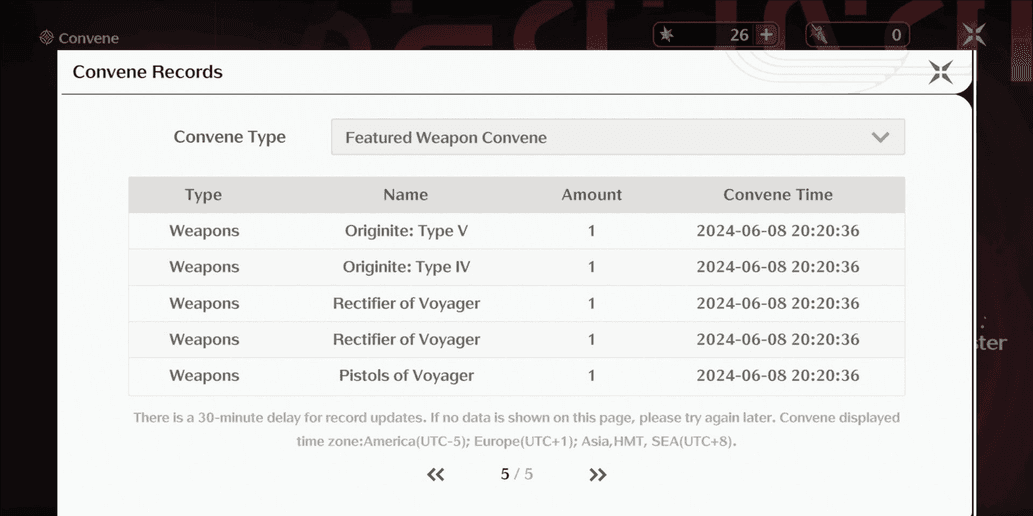The image size is (1033, 516).
Task: Click the Forging Tide count of 0
Action: (895, 35)
